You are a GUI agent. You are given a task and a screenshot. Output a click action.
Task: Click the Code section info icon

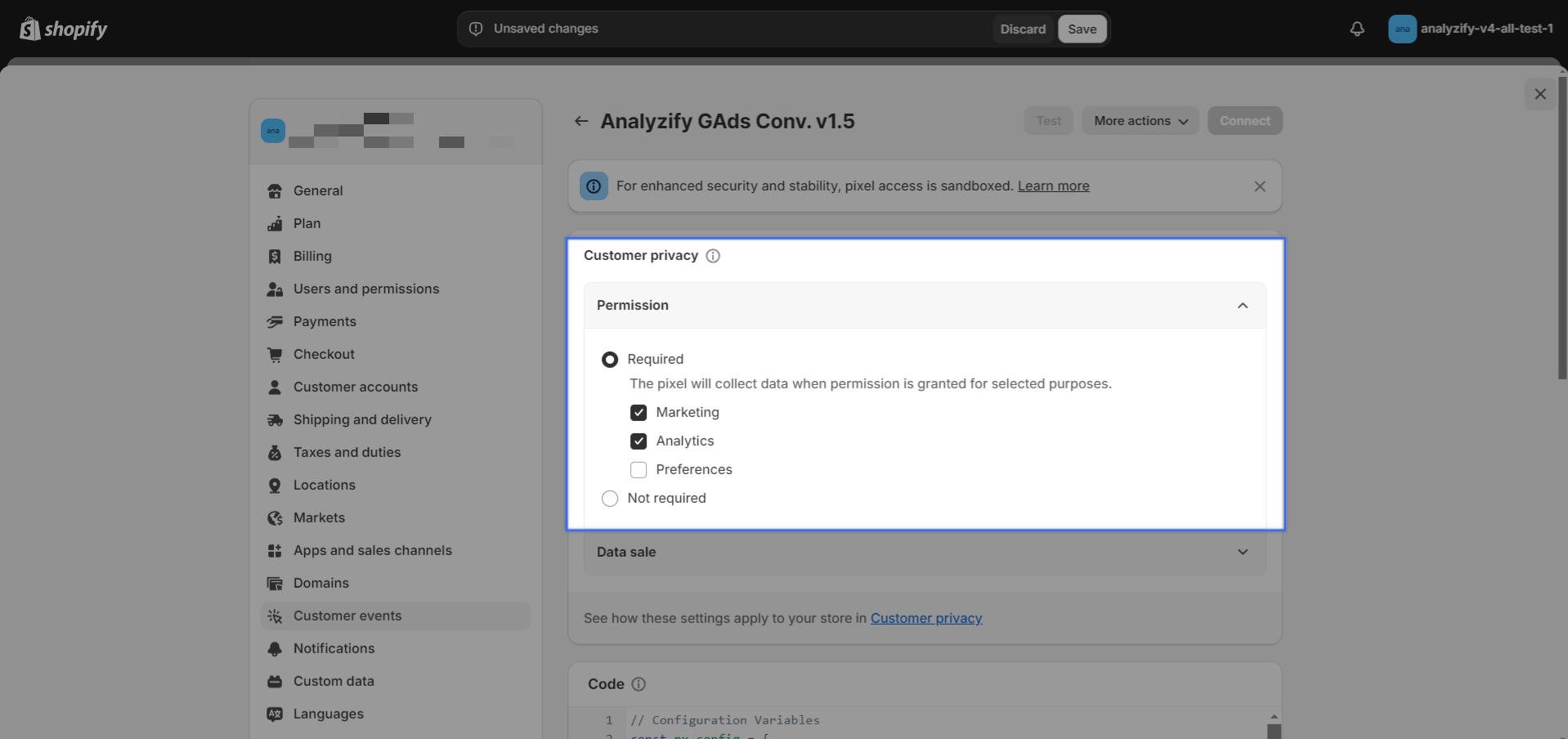click(x=638, y=684)
